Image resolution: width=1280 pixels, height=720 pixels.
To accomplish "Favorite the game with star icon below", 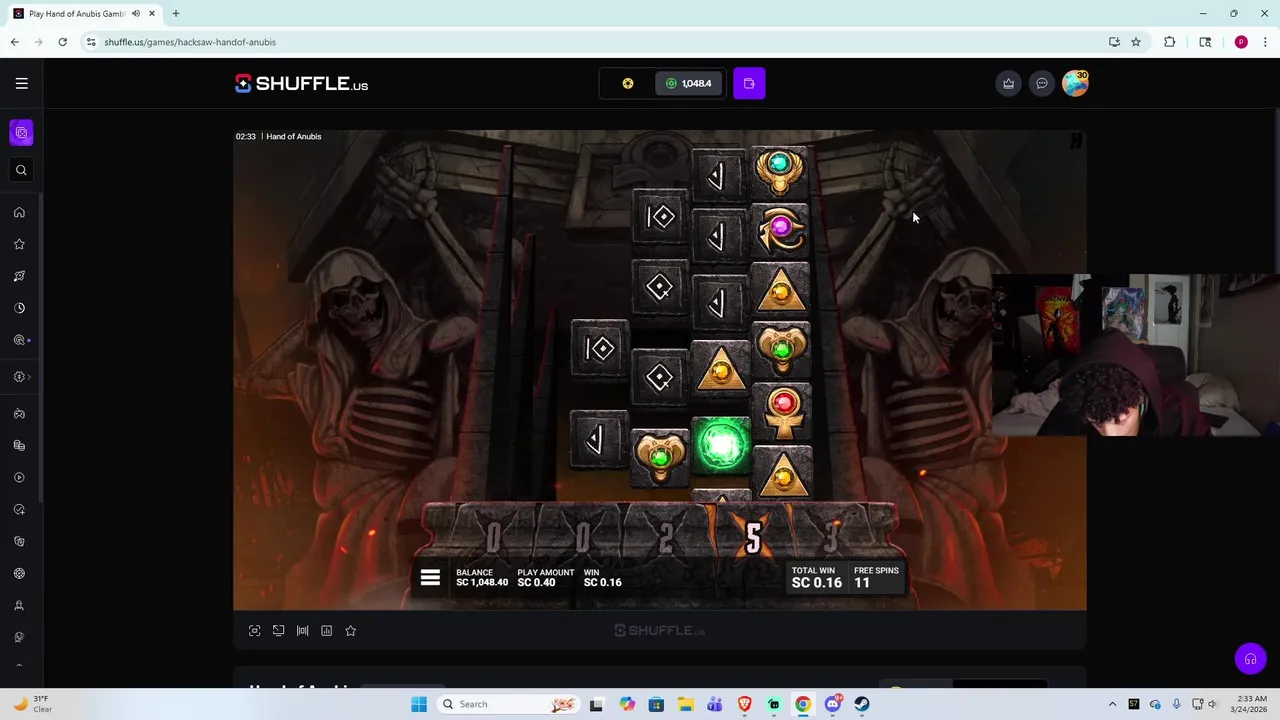I will click(350, 631).
